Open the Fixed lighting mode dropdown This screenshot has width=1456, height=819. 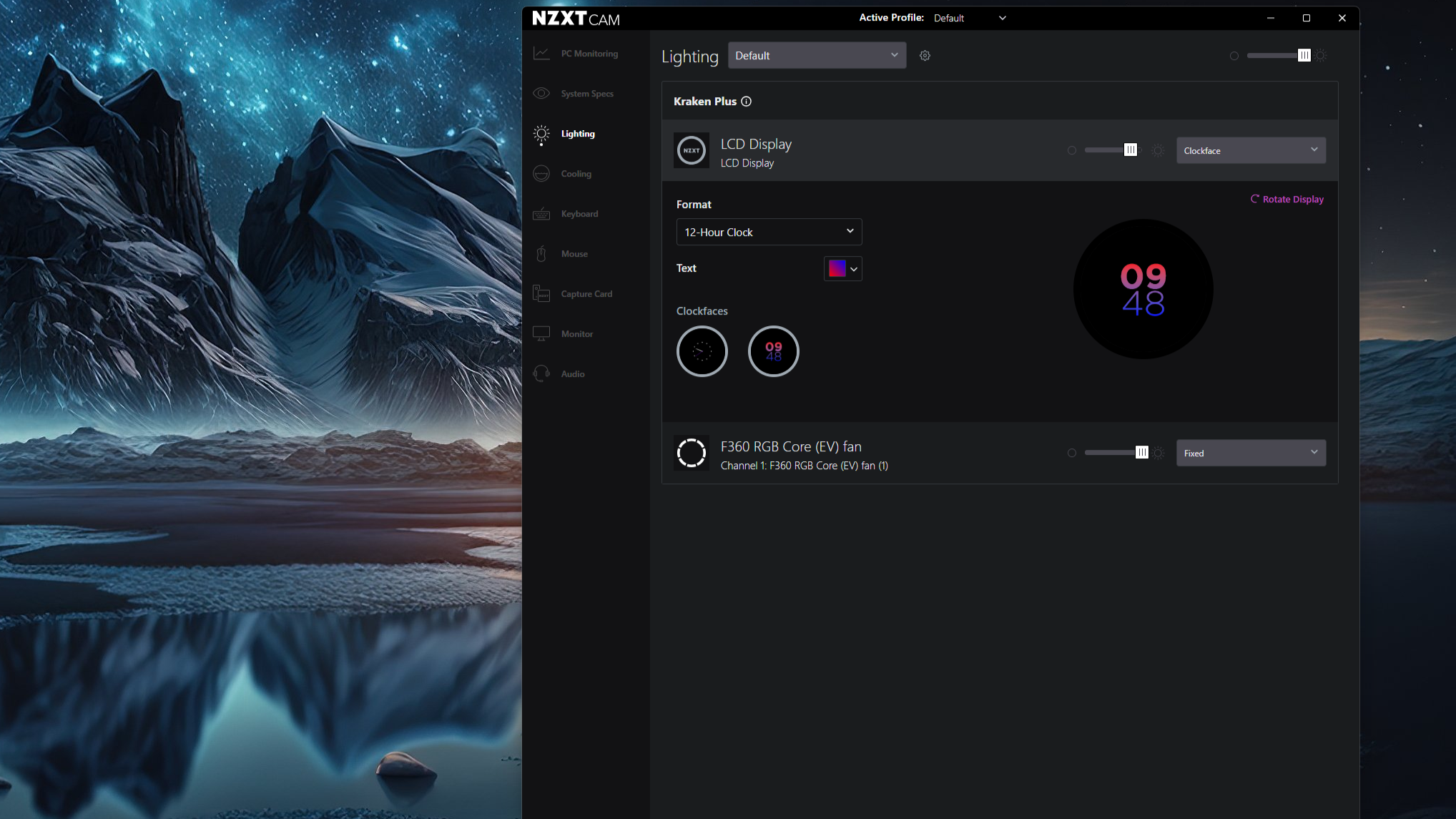(1251, 453)
